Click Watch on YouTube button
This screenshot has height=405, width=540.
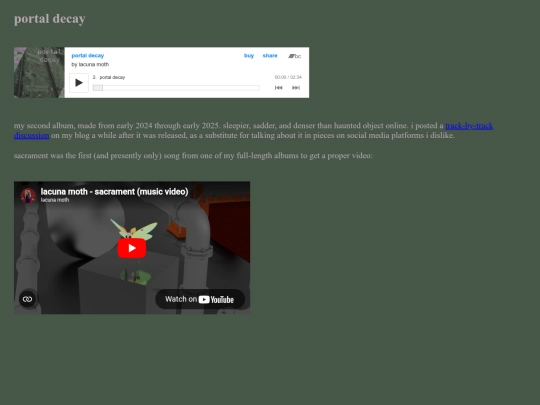tap(200, 299)
